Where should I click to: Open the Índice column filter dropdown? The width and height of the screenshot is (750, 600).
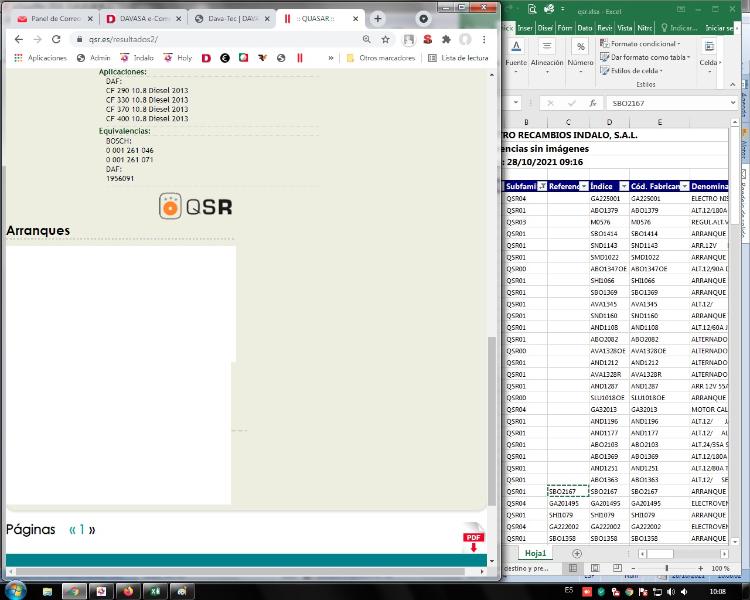pos(624,186)
